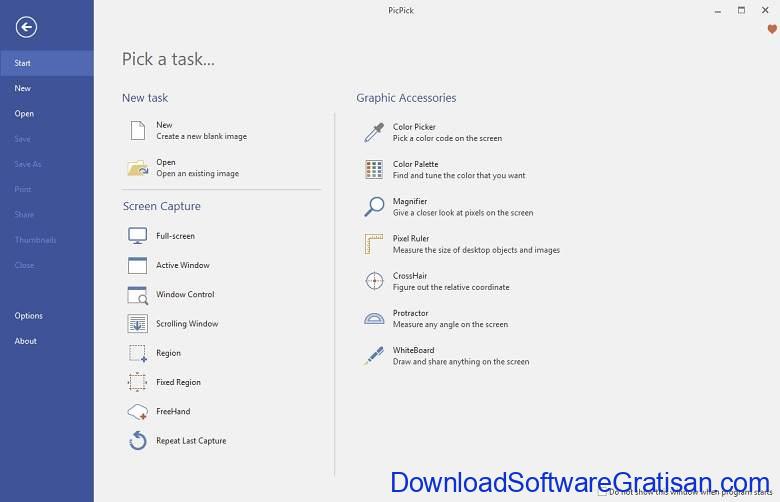The width and height of the screenshot is (780, 502).
Task: Click the Scrolling Window label
Action: [x=187, y=324]
